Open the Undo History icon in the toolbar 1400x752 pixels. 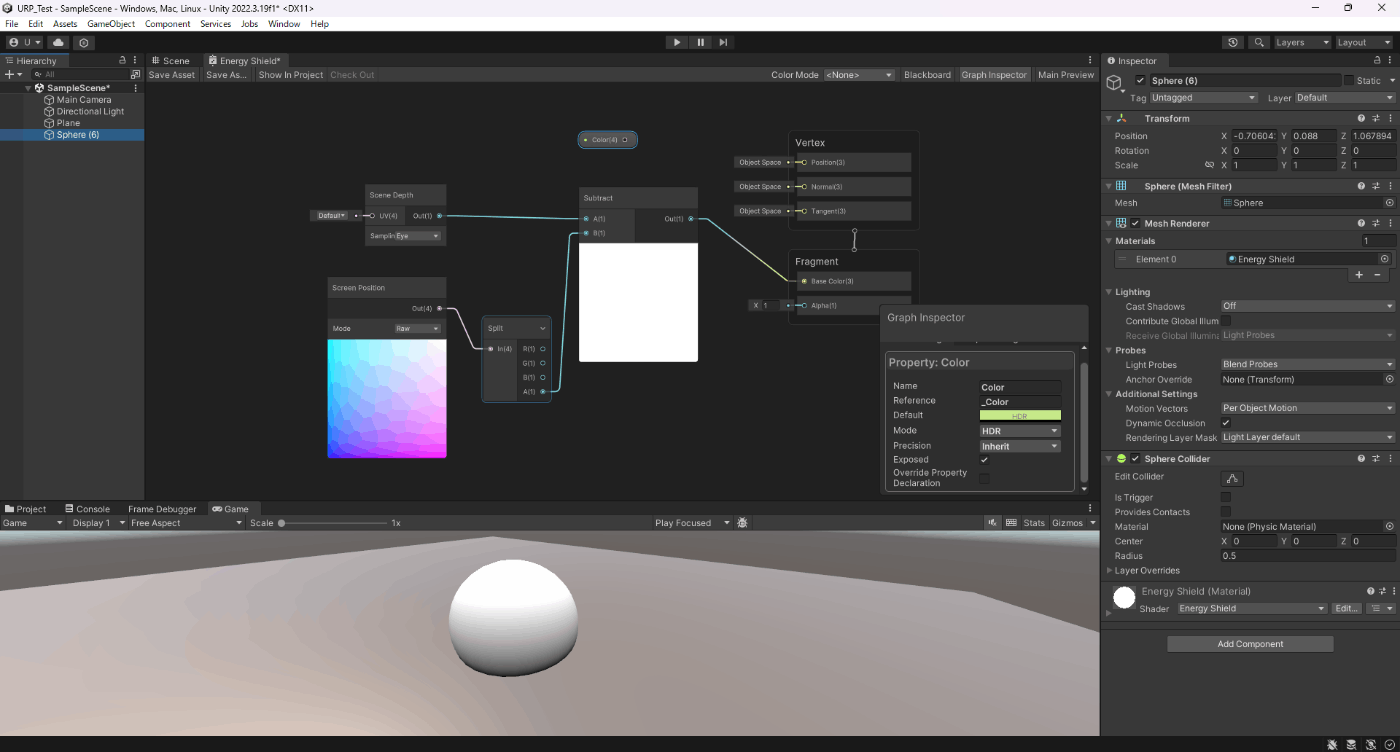[1233, 42]
